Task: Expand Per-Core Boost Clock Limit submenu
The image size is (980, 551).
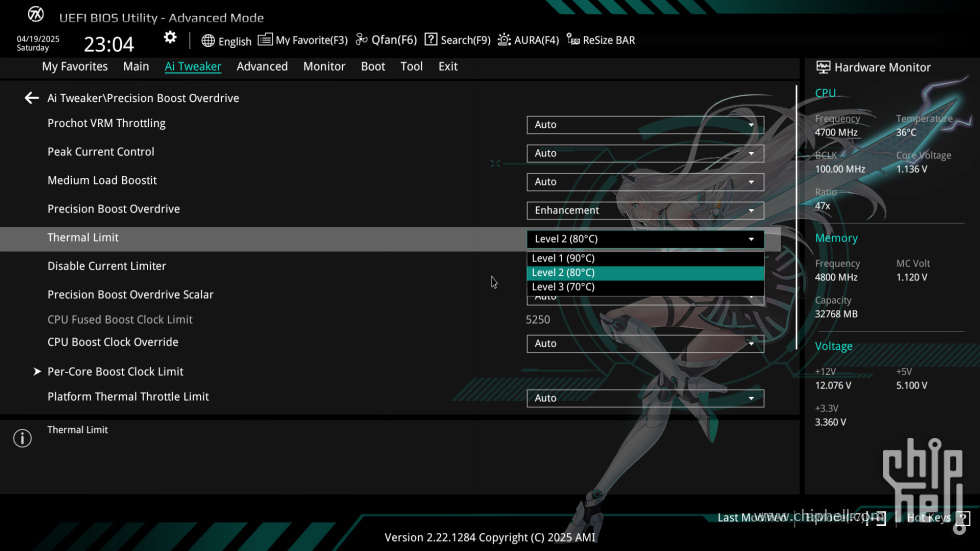Action: coord(115,372)
